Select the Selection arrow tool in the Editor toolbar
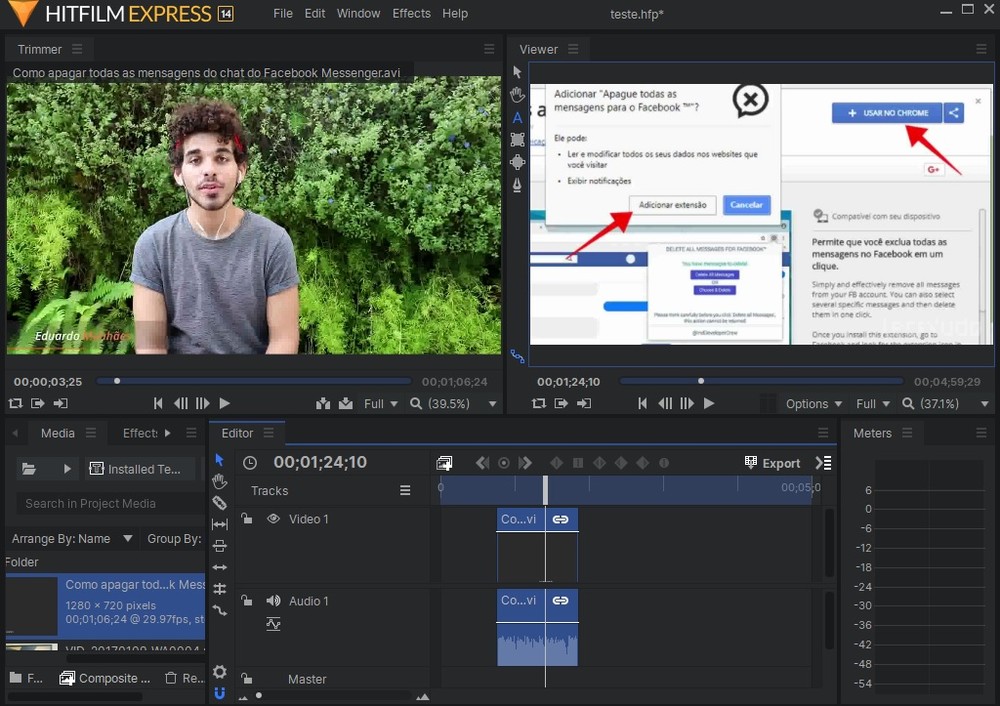Image resolution: width=1000 pixels, height=706 pixels. [x=219, y=461]
